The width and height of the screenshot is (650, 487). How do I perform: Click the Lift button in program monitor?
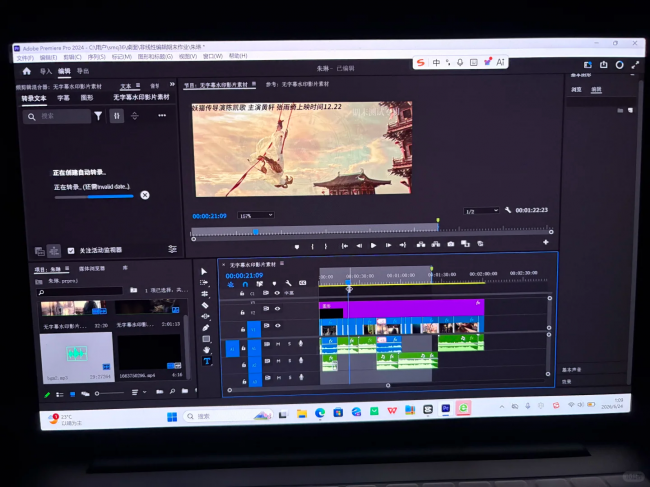click(421, 245)
